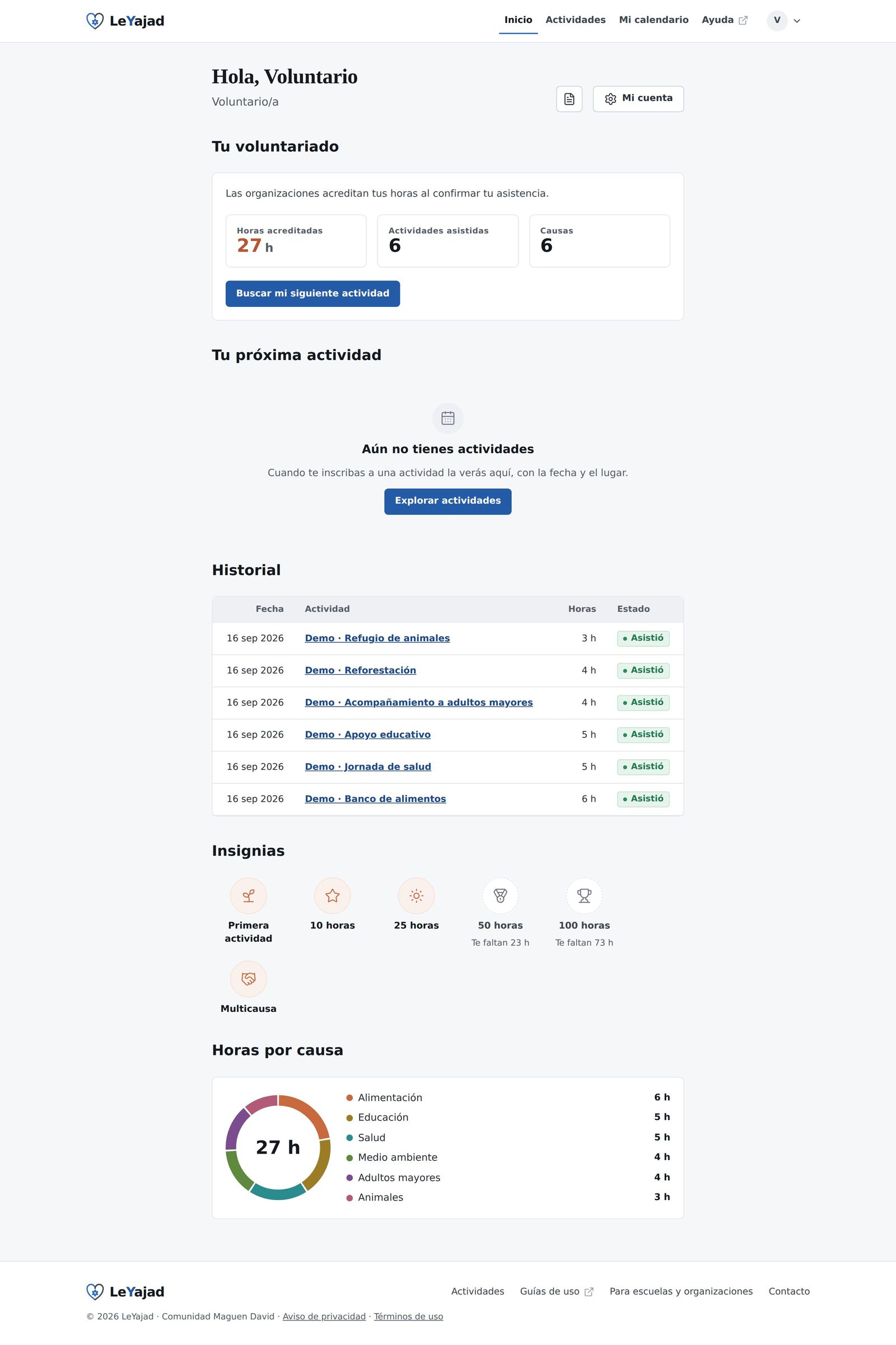The image size is (896, 1345).
Task: Click the V user avatar
Action: (777, 21)
